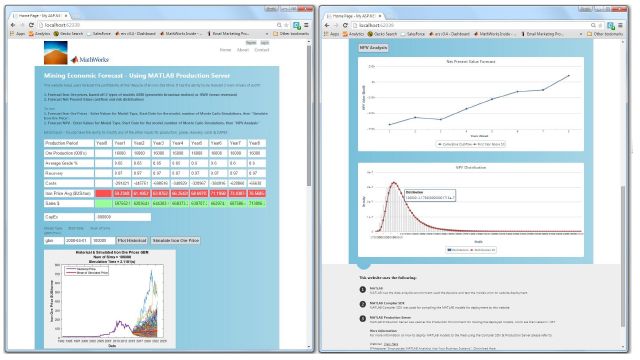The image size is (640, 360).
Task: Open the About navigation link
Action: [243, 50]
